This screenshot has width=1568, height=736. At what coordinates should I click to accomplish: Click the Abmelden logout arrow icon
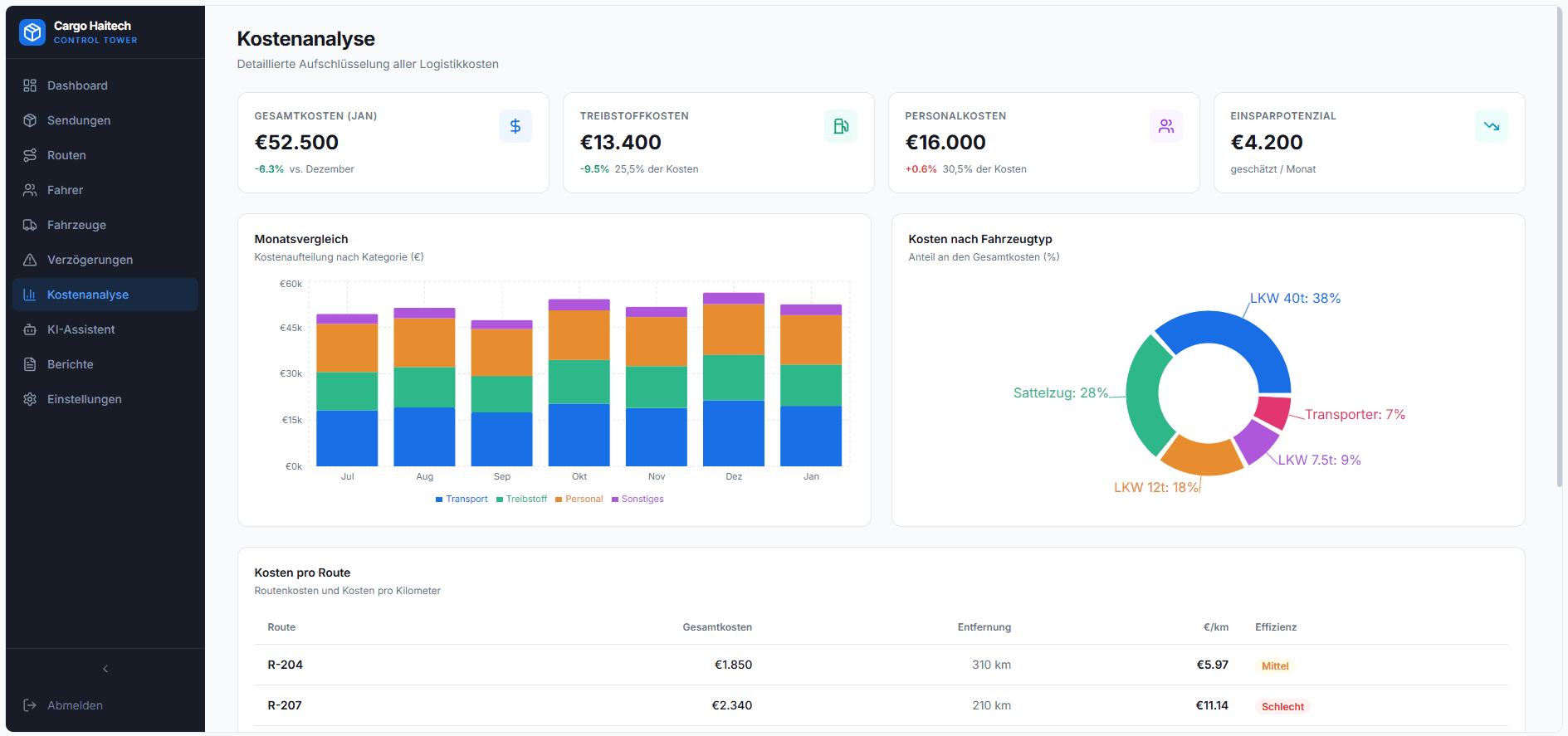click(x=30, y=705)
